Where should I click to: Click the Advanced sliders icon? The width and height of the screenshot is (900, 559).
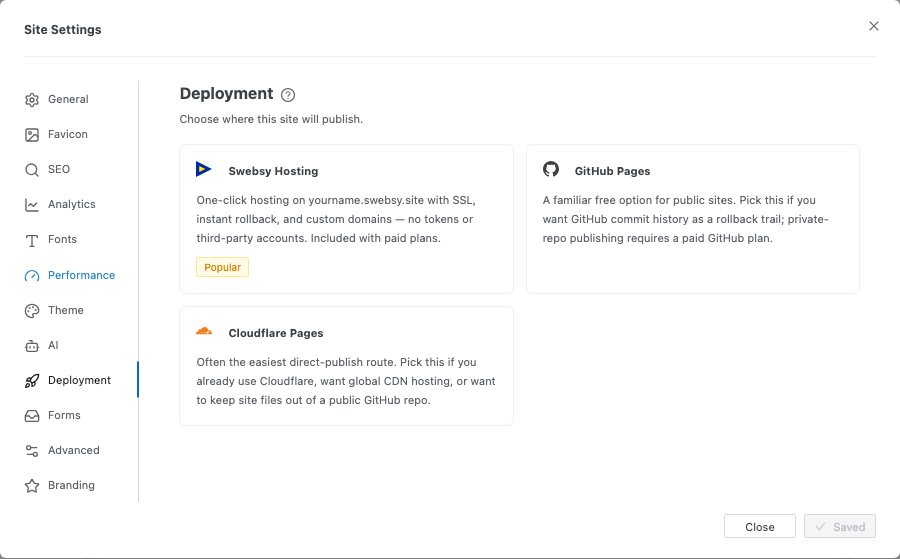point(32,451)
